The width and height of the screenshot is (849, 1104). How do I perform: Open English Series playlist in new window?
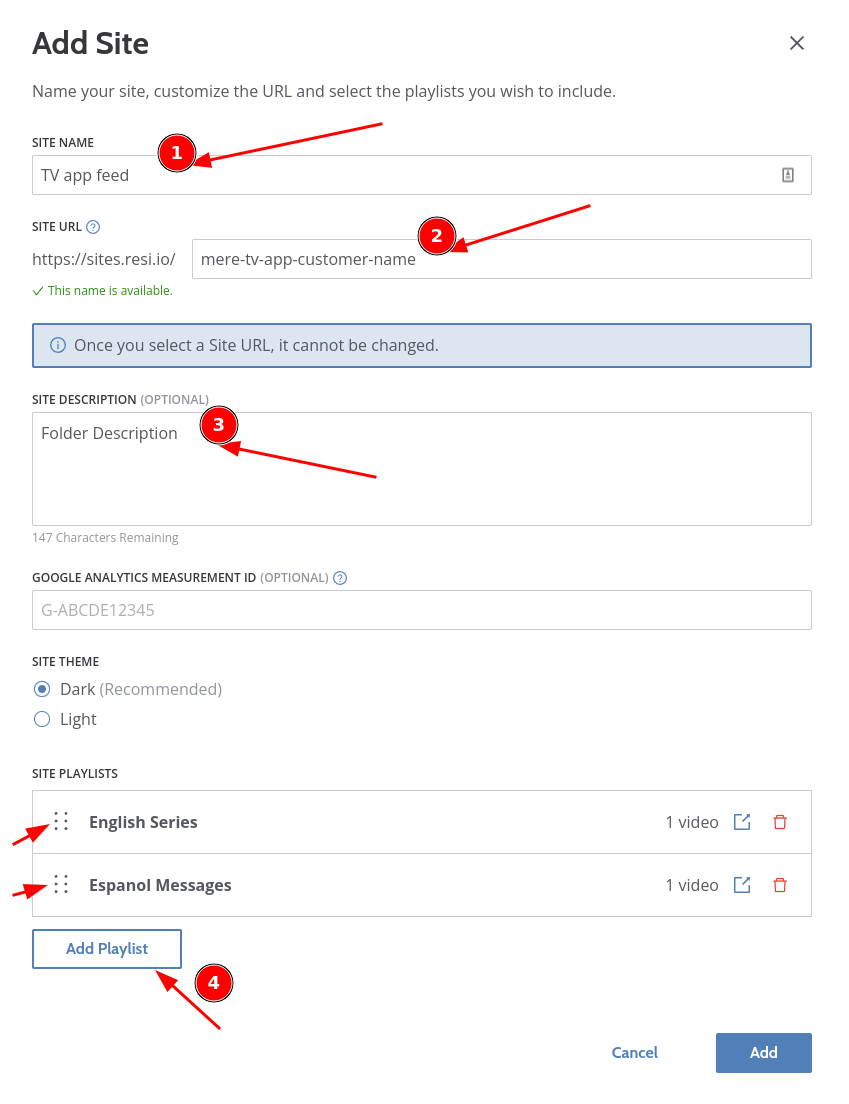click(742, 822)
